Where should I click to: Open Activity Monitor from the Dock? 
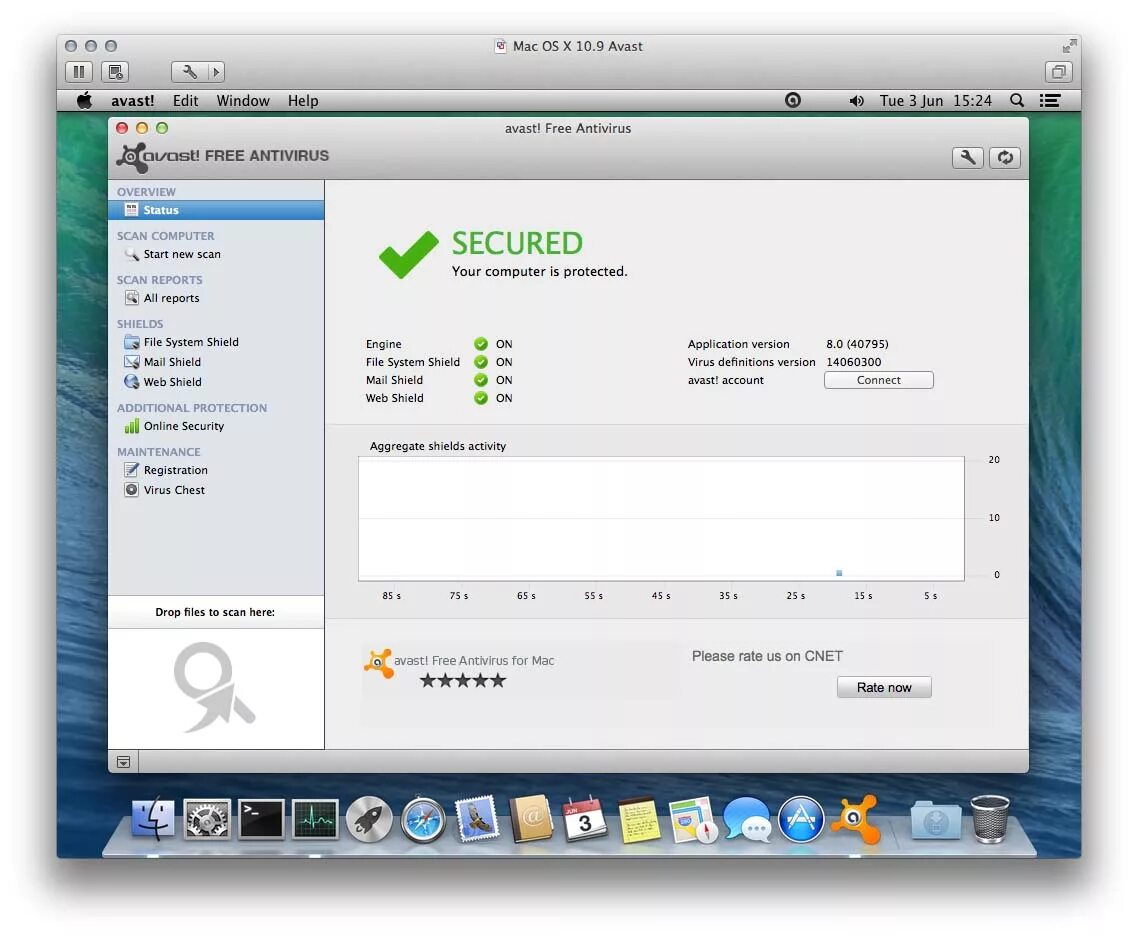click(x=315, y=819)
